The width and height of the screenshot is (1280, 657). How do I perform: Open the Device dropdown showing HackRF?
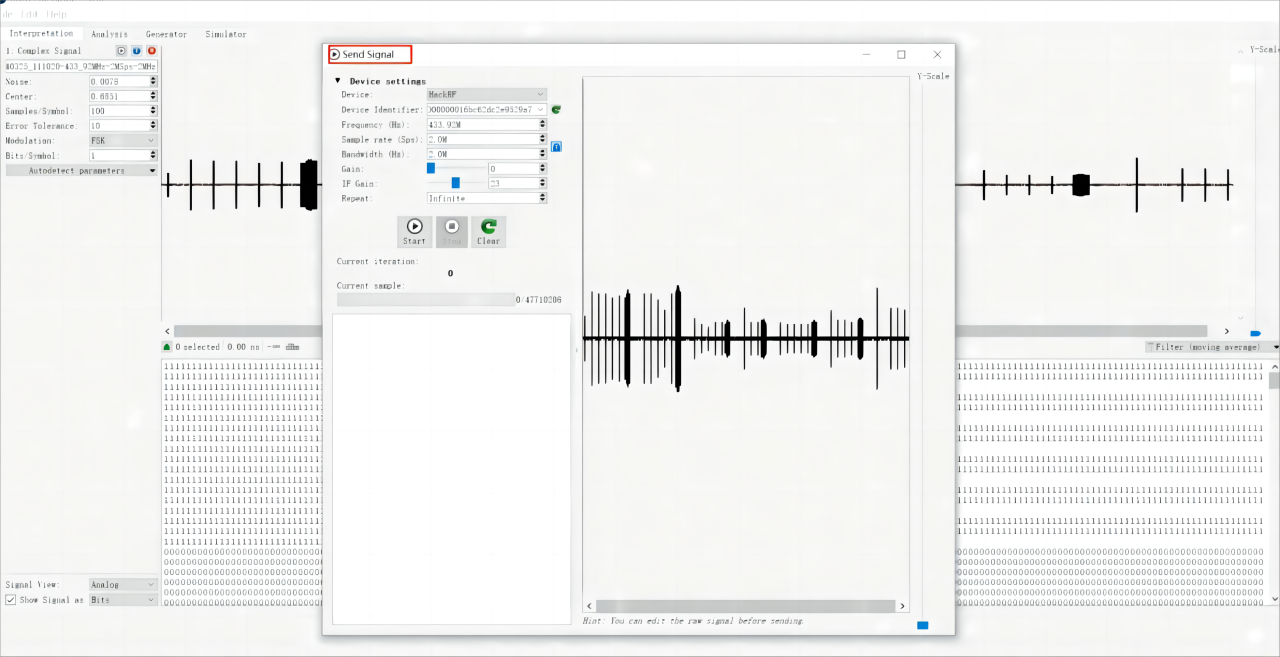[x=487, y=94]
